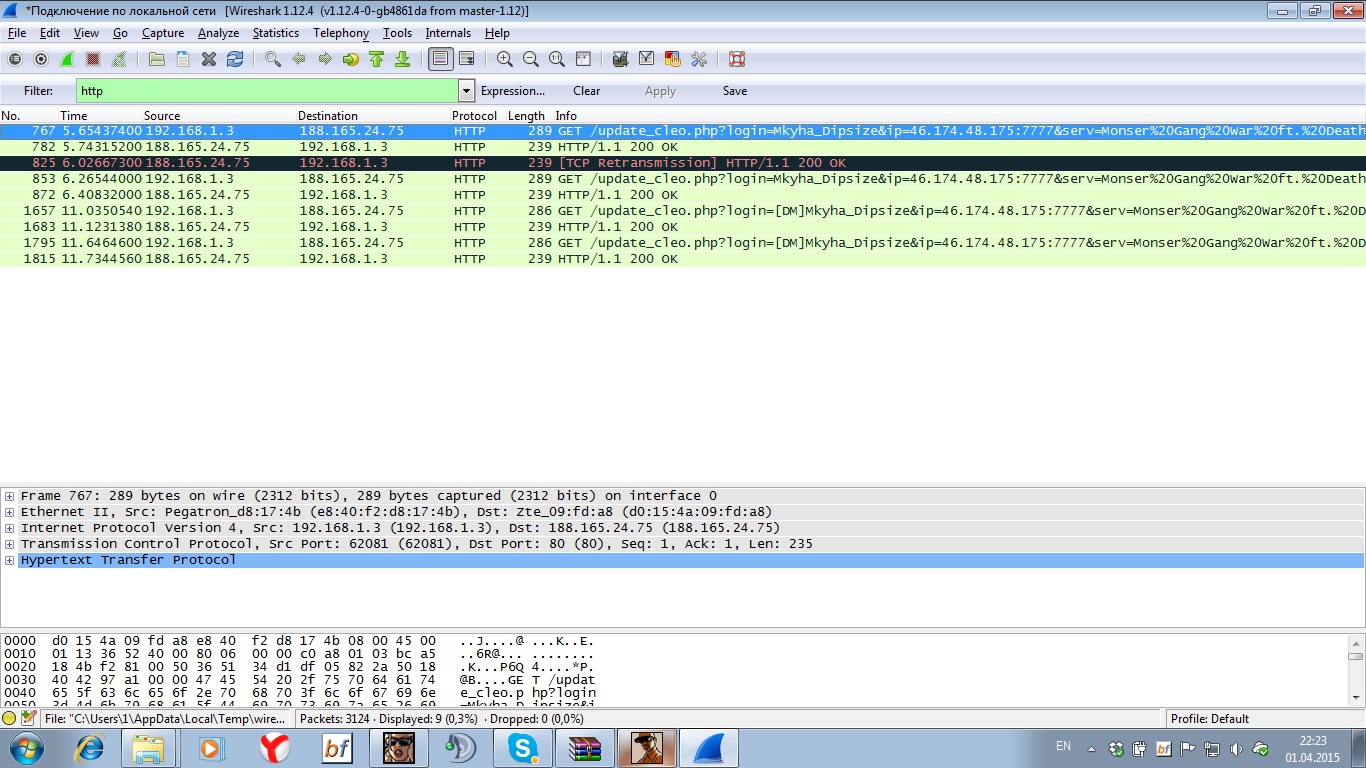This screenshot has height=768, width=1366.
Task: Expand the Frame 767 details row
Action: click(9, 496)
